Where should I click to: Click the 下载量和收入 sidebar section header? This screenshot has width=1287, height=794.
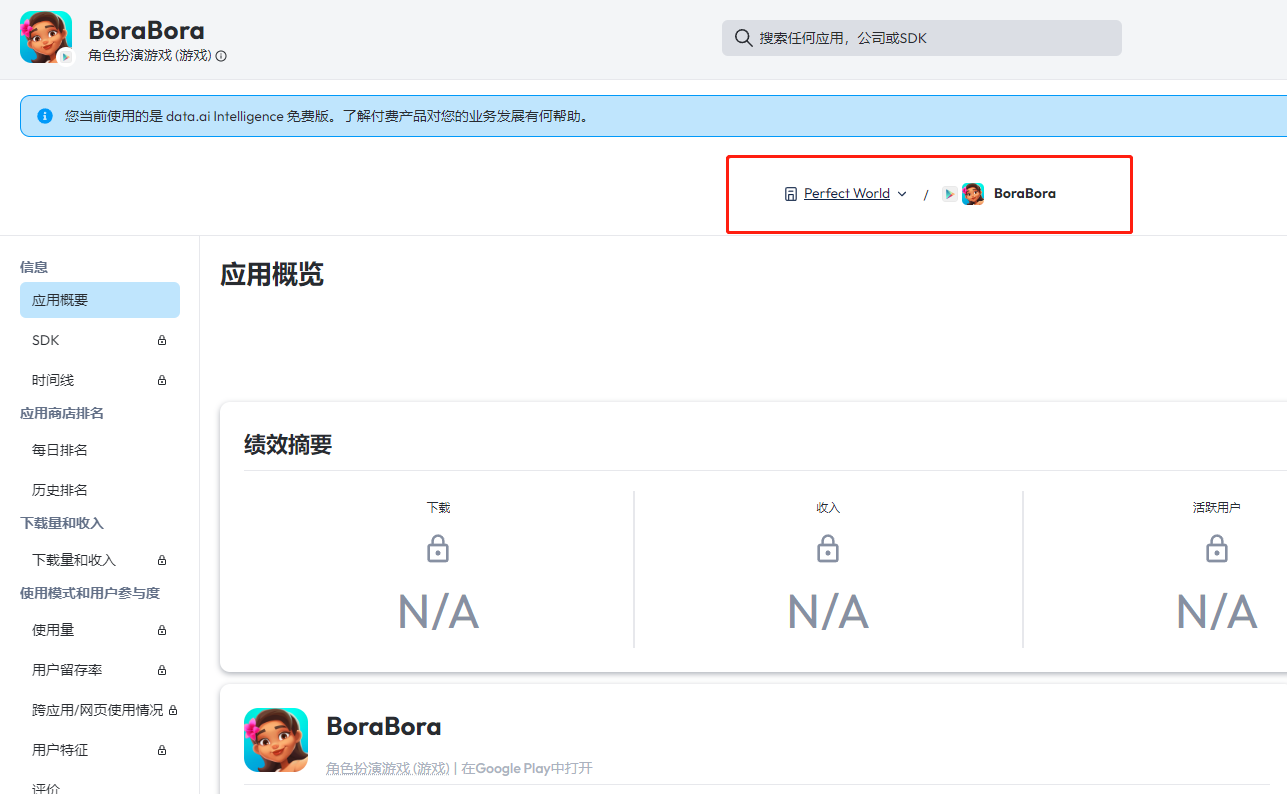coord(62,523)
